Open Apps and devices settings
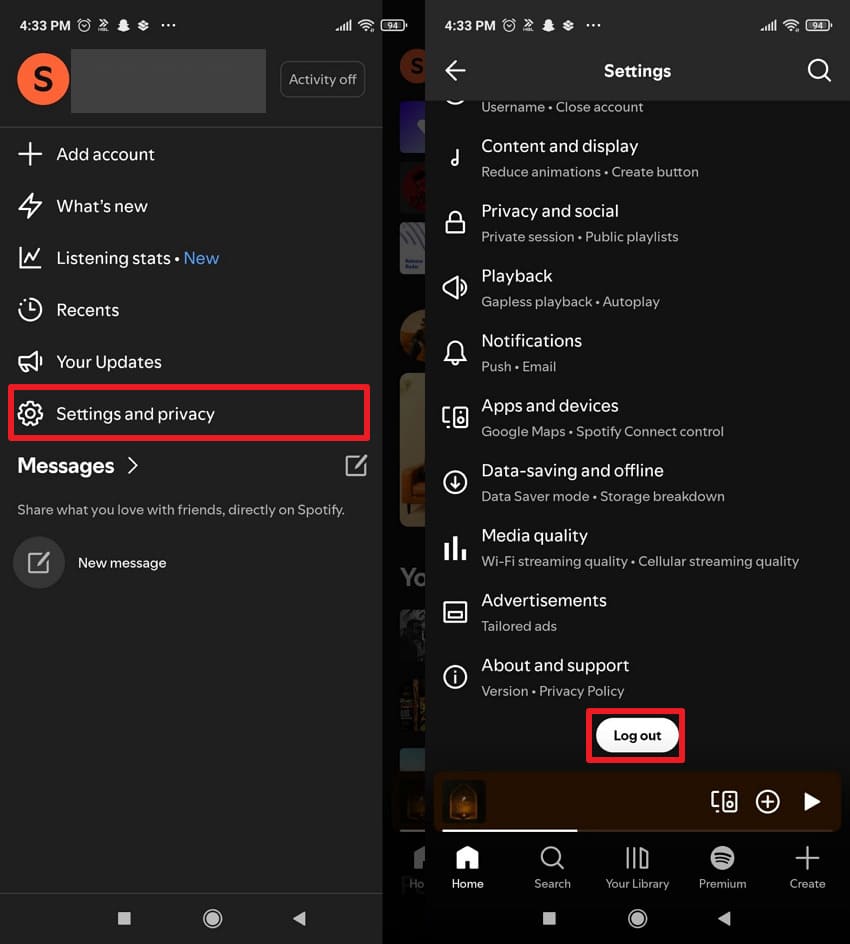The width and height of the screenshot is (850, 944). coord(638,418)
